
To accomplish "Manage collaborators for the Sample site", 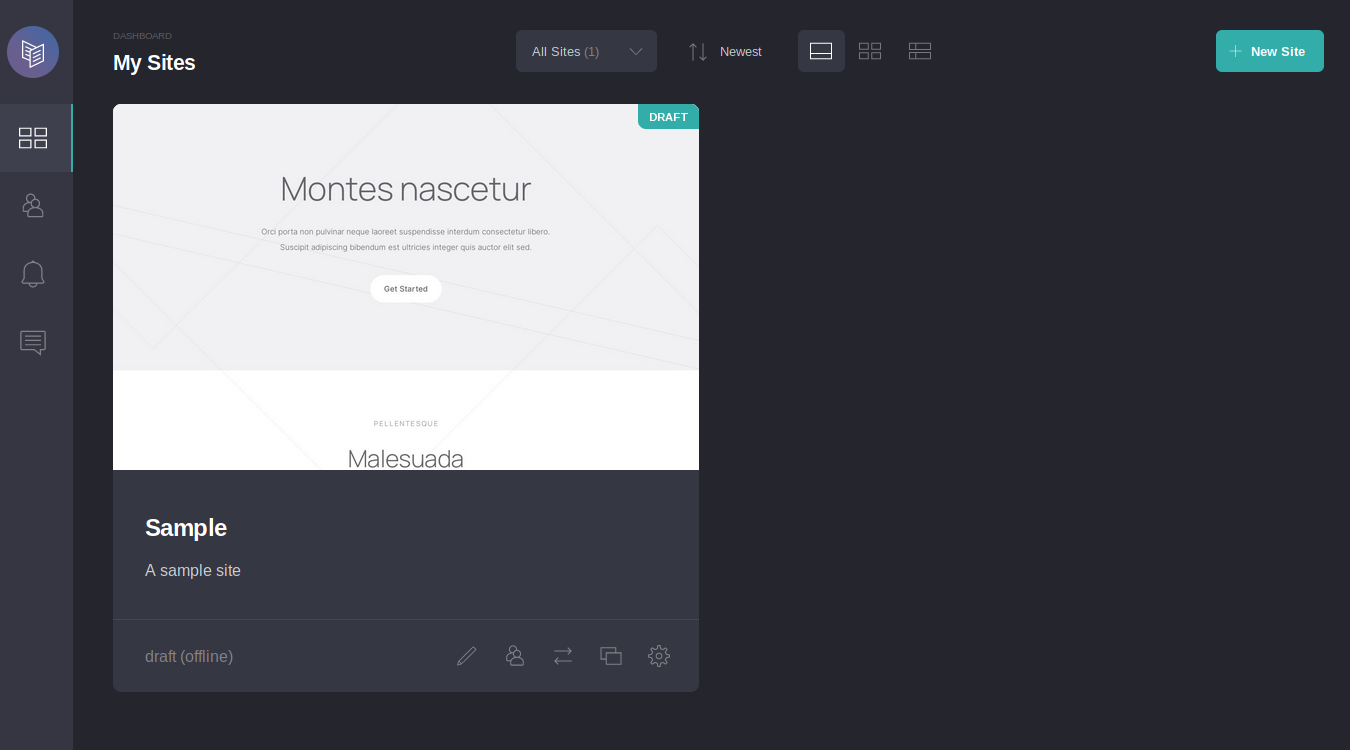I will coord(515,656).
